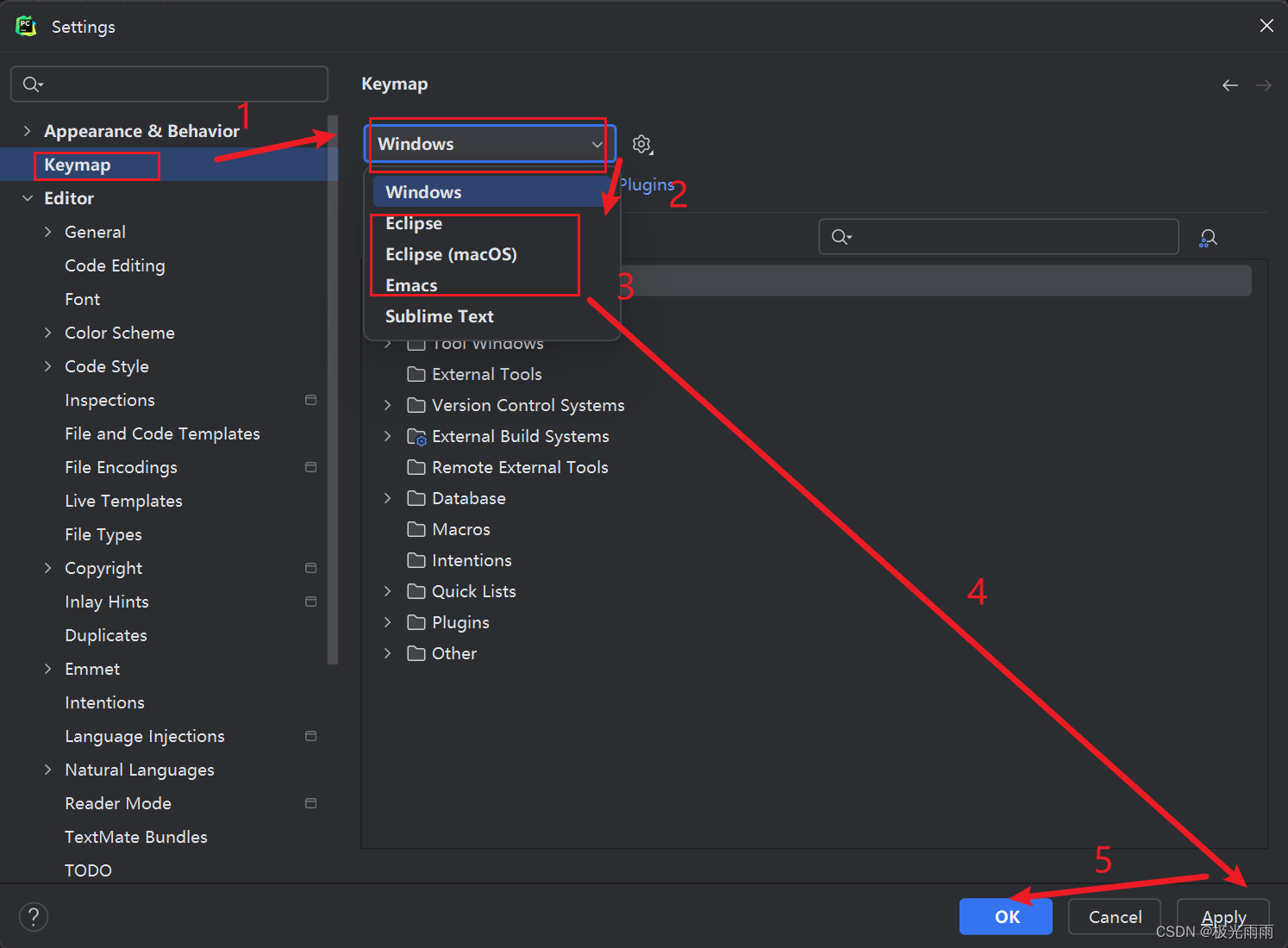Click the PyCharm logo in the title bar
1288x948 pixels.
point(26,26)
